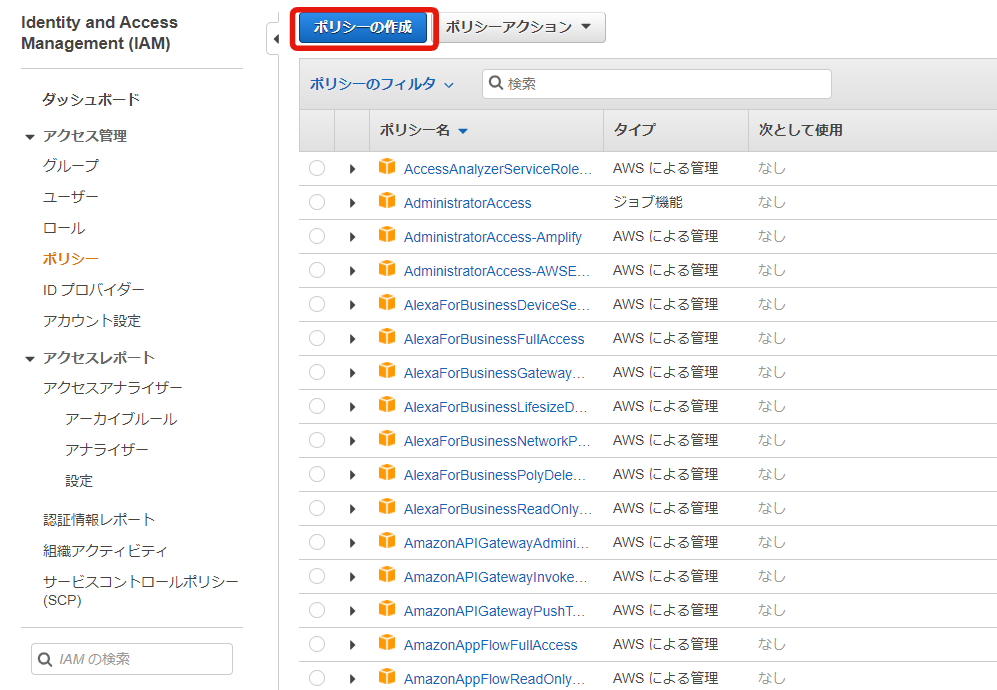Open アーカイブルール in sidebar
The image size is (997, 690).
pos(121,419)
